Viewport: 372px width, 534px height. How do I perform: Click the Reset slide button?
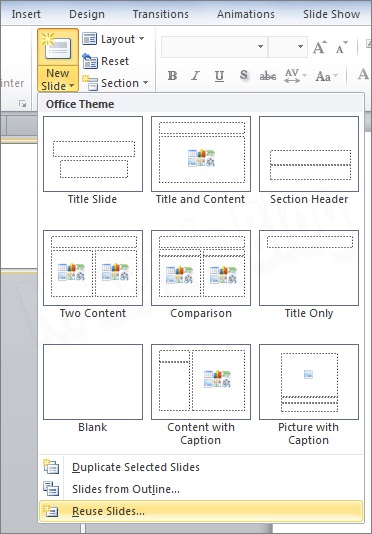click(106, 61)
